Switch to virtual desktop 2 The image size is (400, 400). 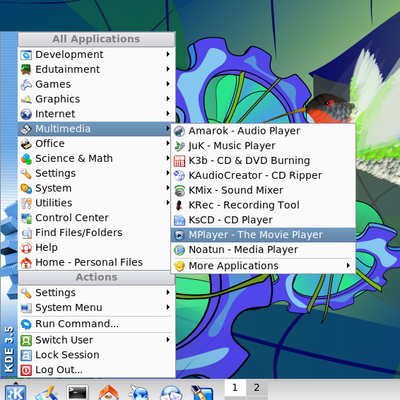pyautogui.click(x=257, y=388)
